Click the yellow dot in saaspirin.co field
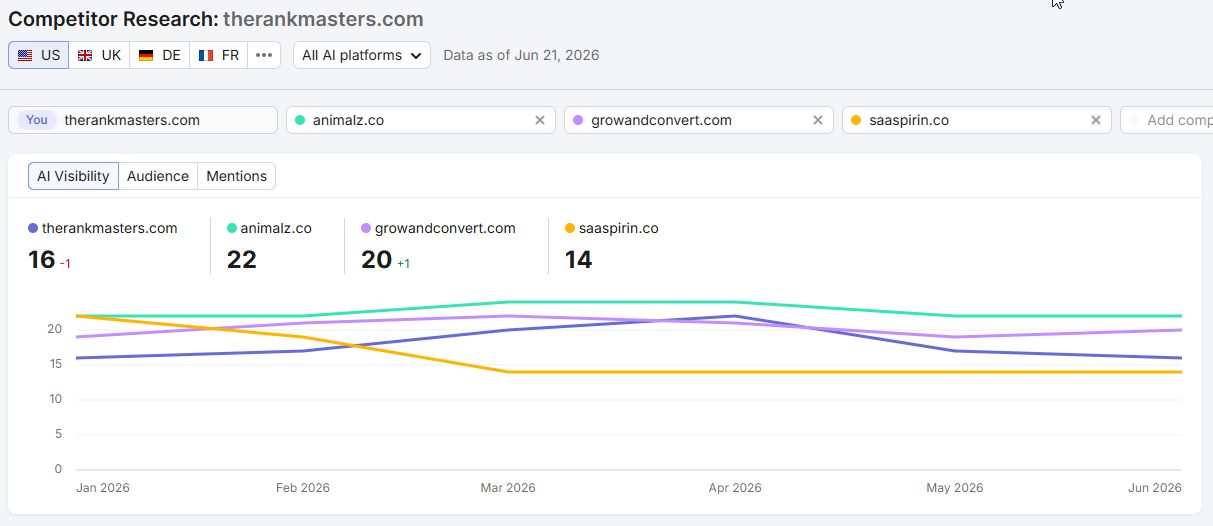 click(855, 120)
